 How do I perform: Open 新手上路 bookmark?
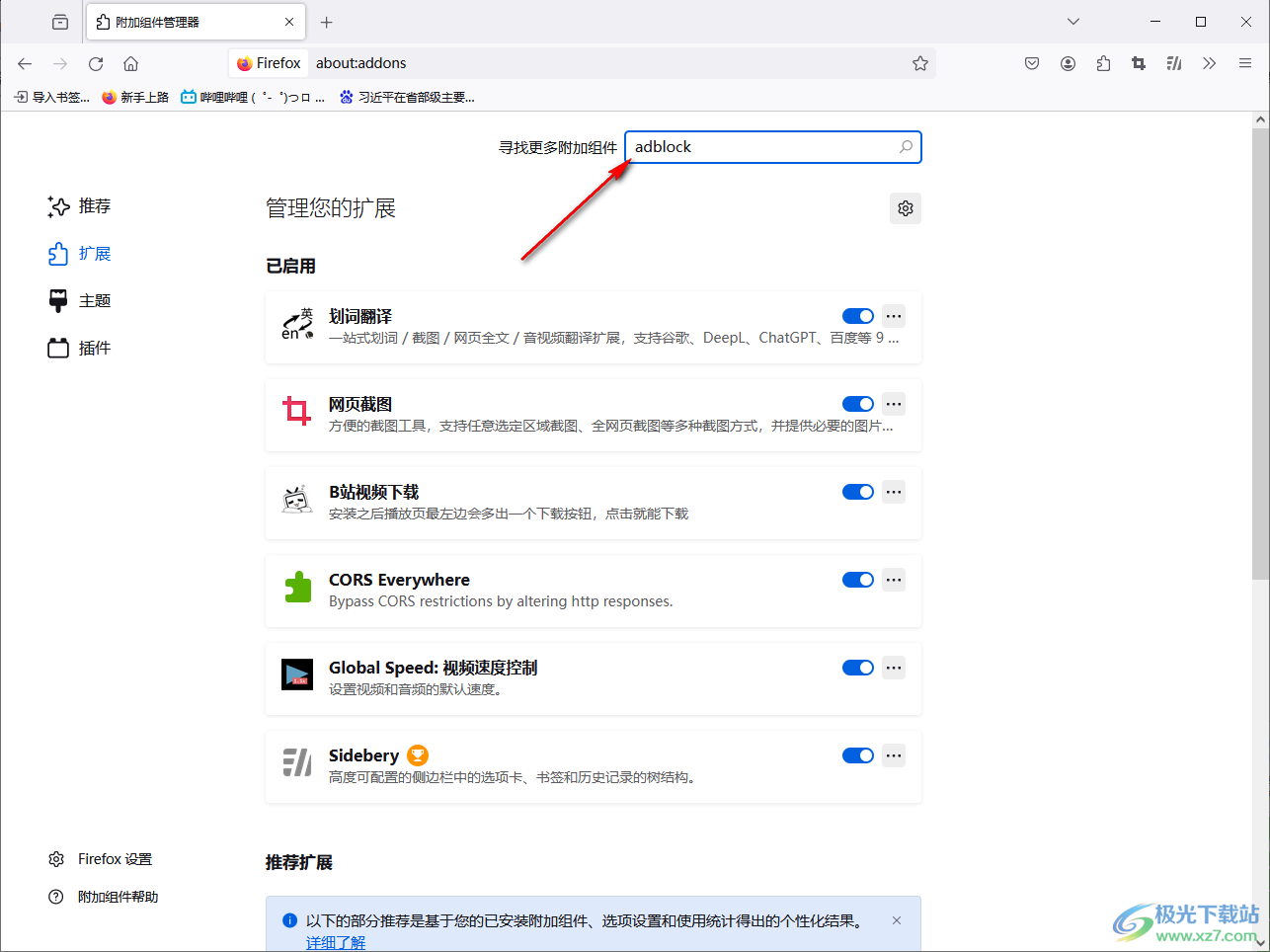[135, 97]
